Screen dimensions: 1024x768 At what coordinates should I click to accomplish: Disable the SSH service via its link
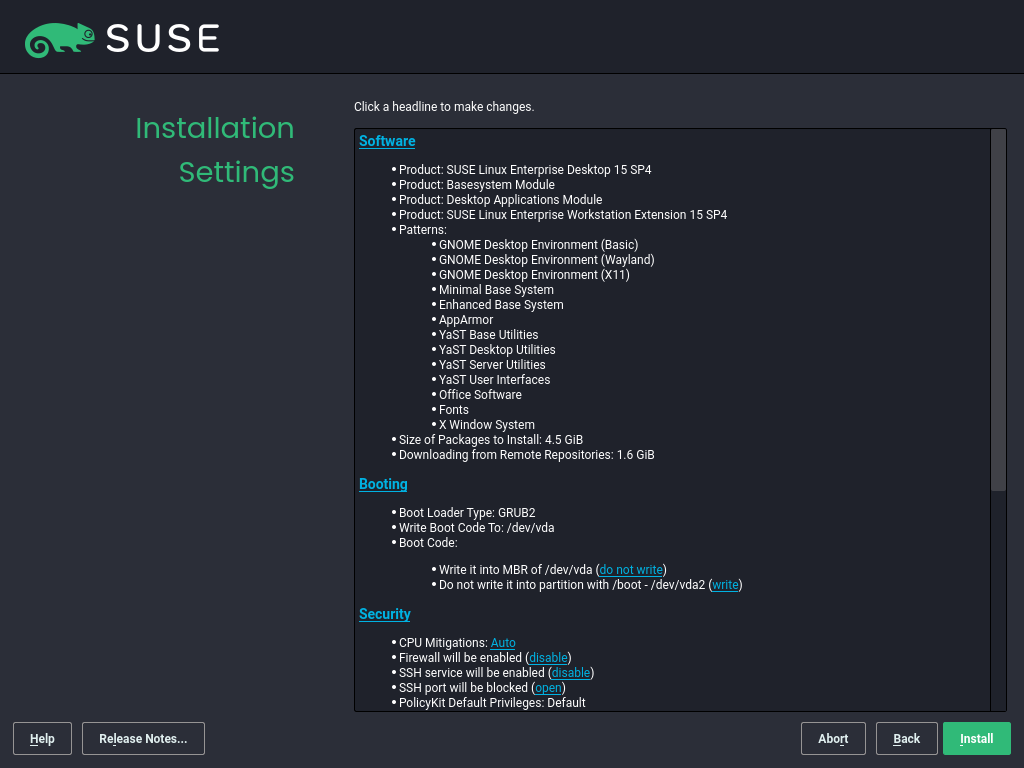point(571,673)
